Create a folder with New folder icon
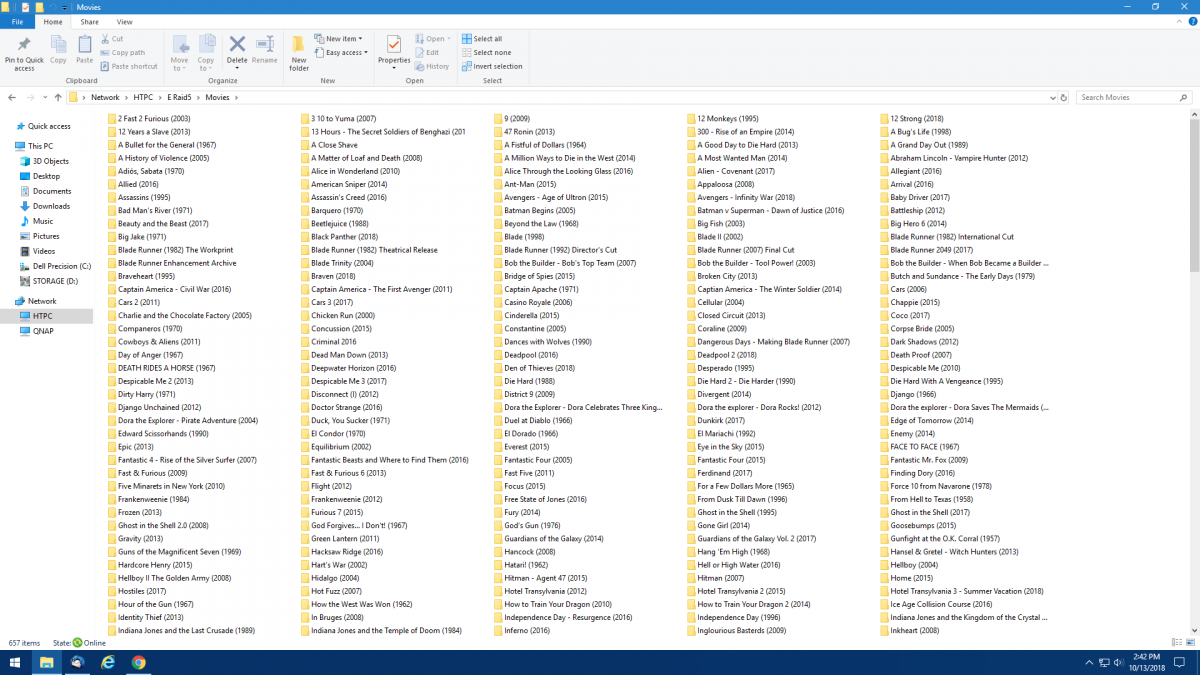The width and height of the screenshot is (1200, 675). (299, 52)
